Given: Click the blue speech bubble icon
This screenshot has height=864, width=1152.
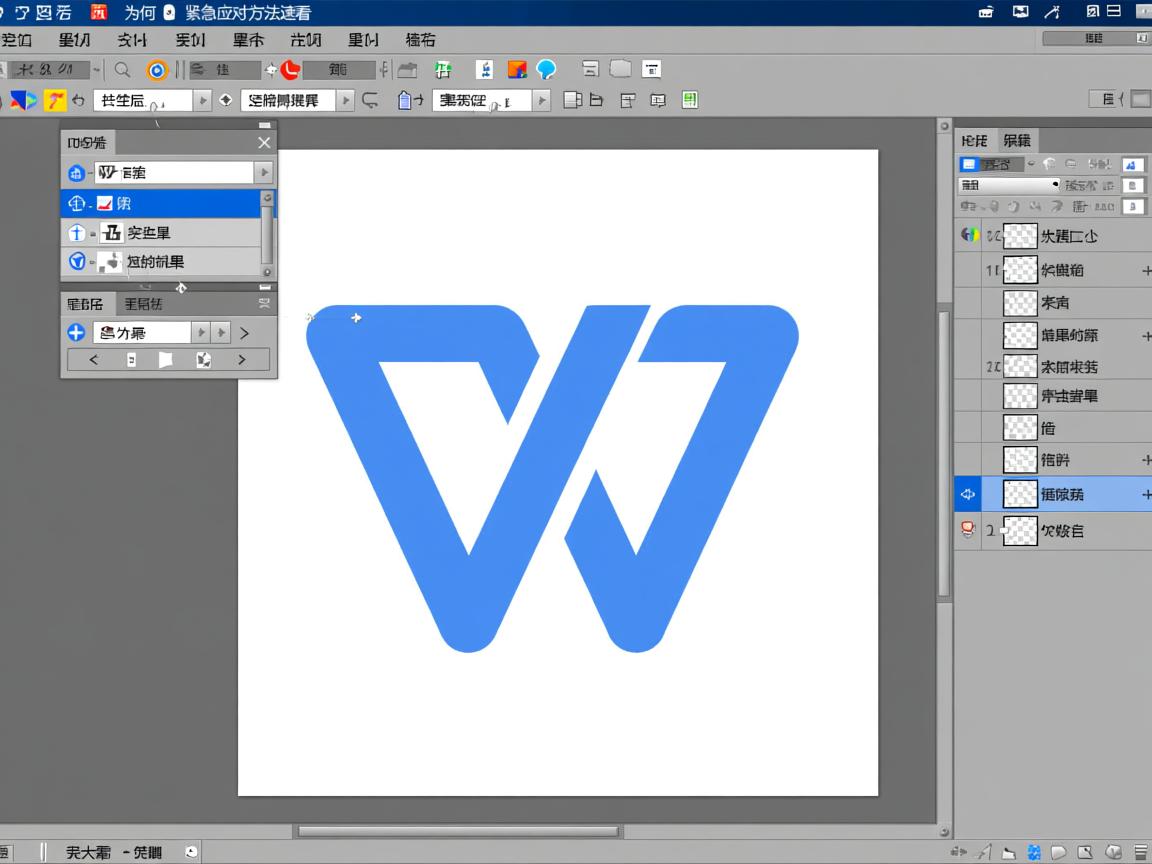Looking at the screenshot, I should [x=546, y=69].
